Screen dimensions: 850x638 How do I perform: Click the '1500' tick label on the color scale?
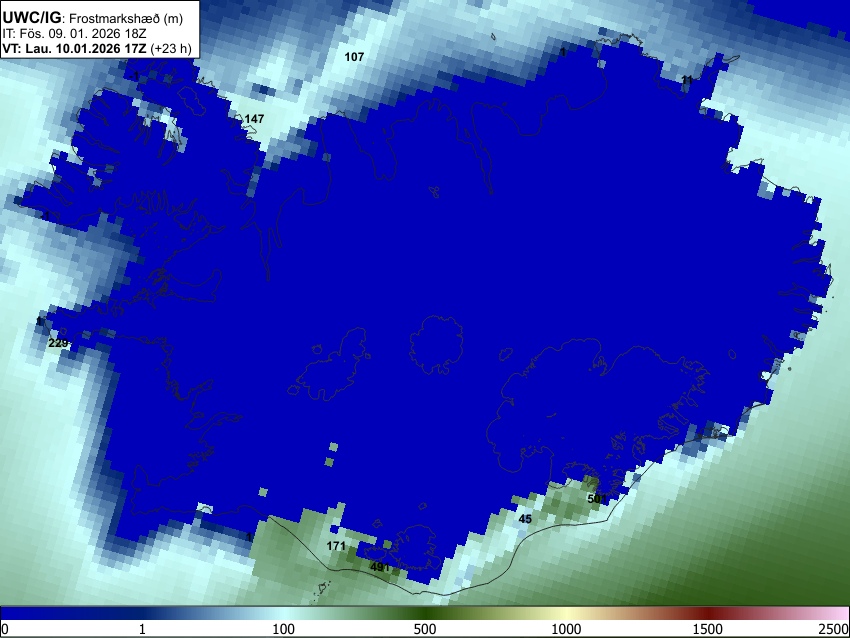pos(708,629)
